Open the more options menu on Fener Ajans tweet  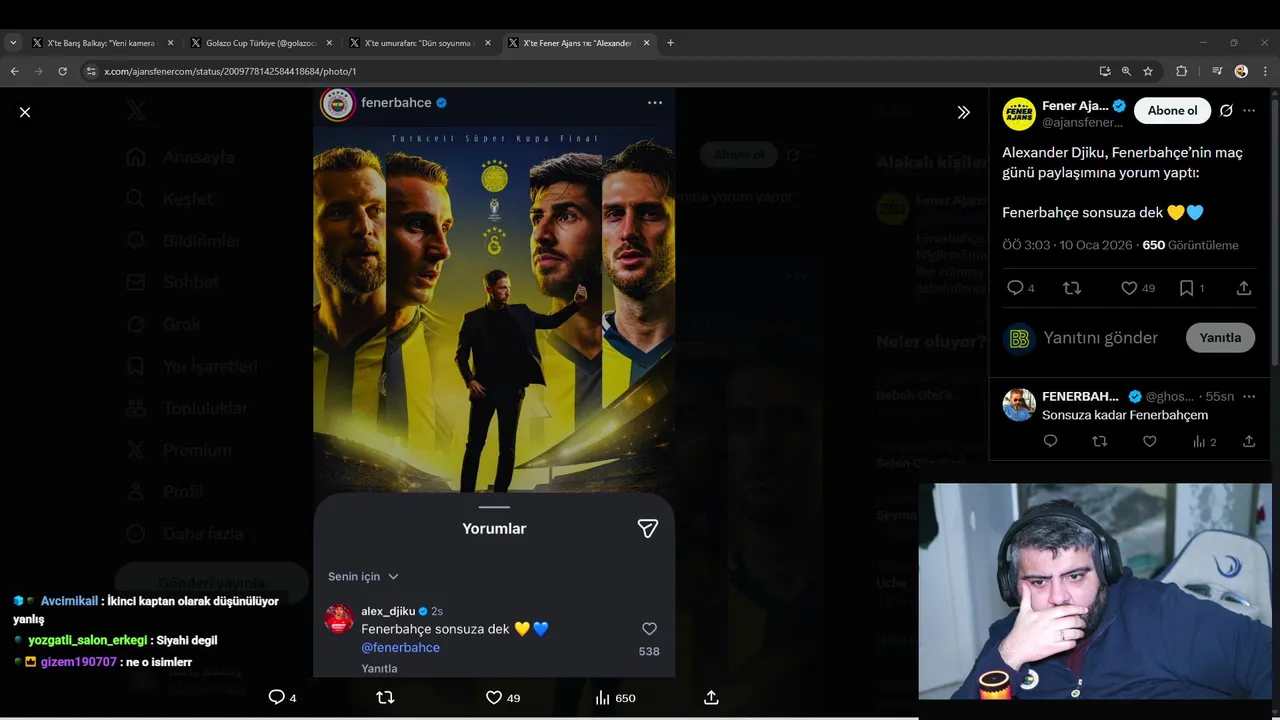[1249, 110]
